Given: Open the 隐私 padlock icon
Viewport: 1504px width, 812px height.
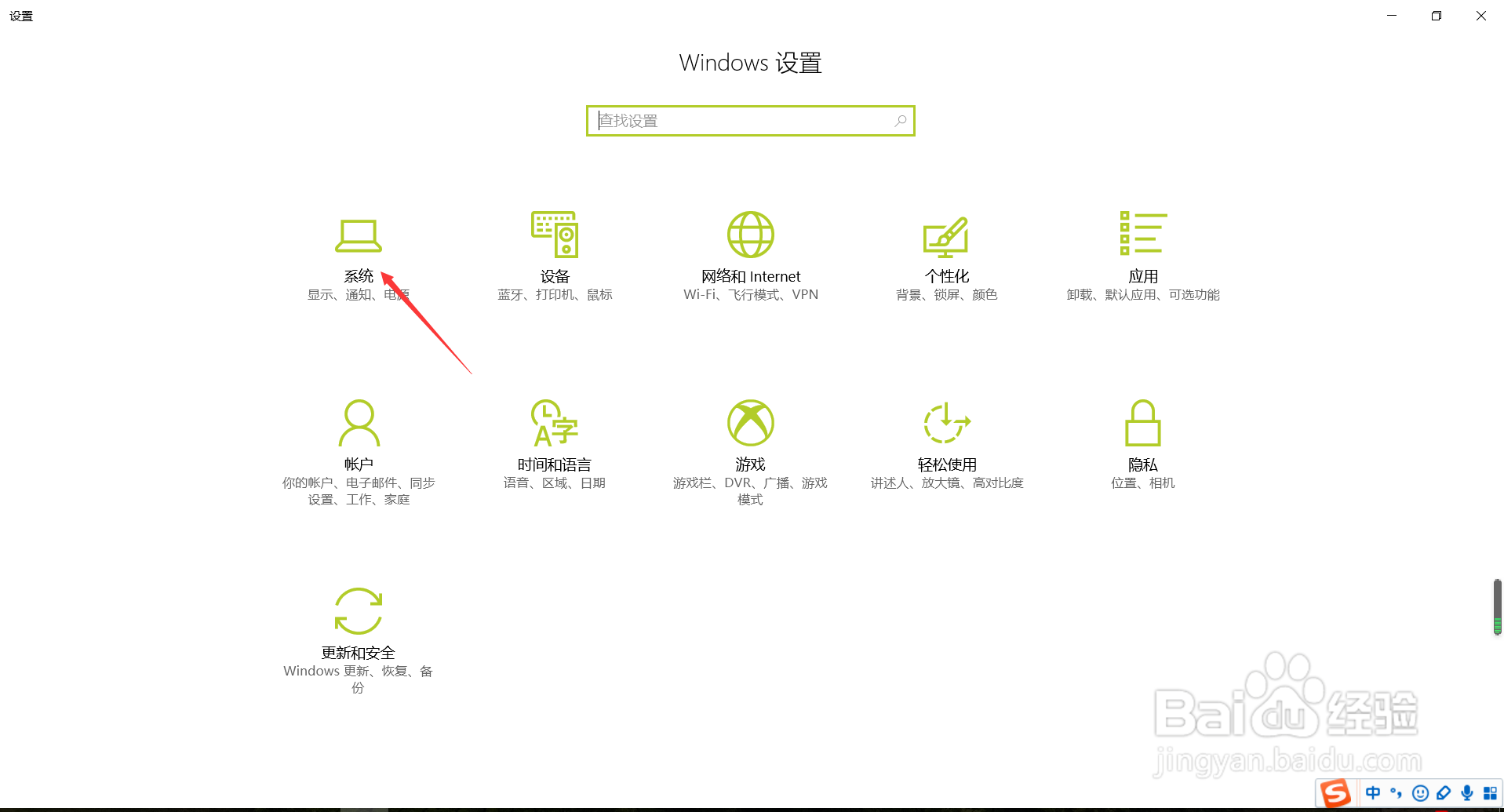Looking at the screenshot, I should click(x=1143, y=423).
